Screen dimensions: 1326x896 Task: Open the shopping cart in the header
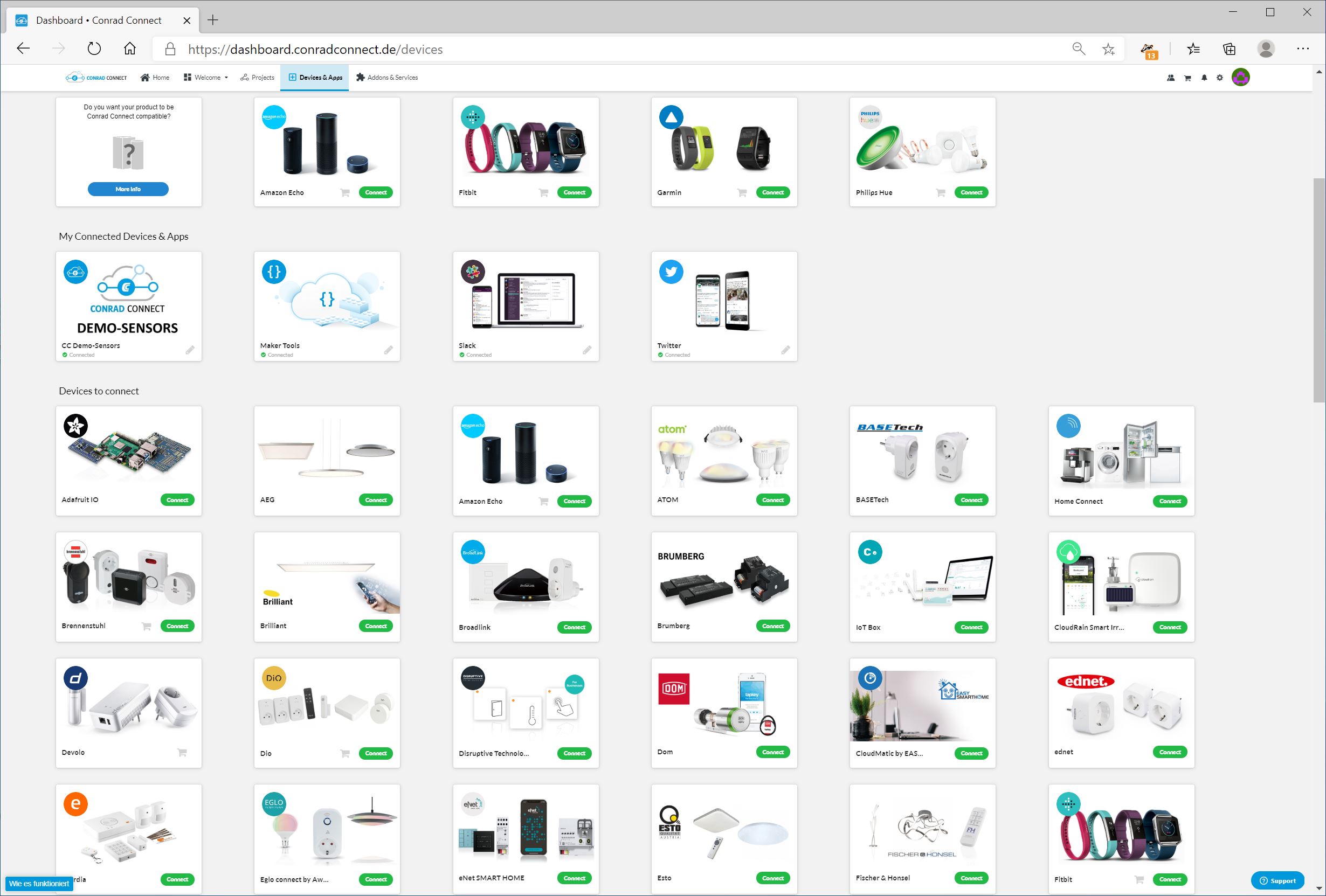[1187, 78]
